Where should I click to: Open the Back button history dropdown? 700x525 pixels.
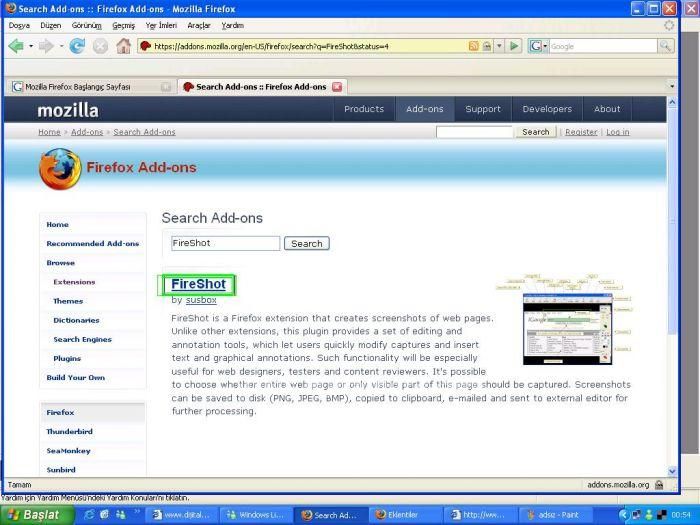(31, 46)
